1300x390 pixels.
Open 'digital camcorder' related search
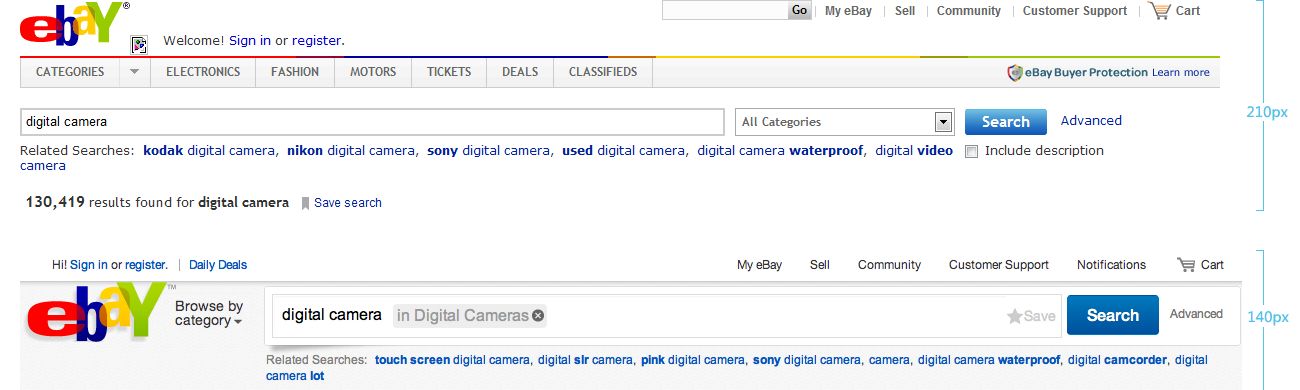pos(1117,360)
